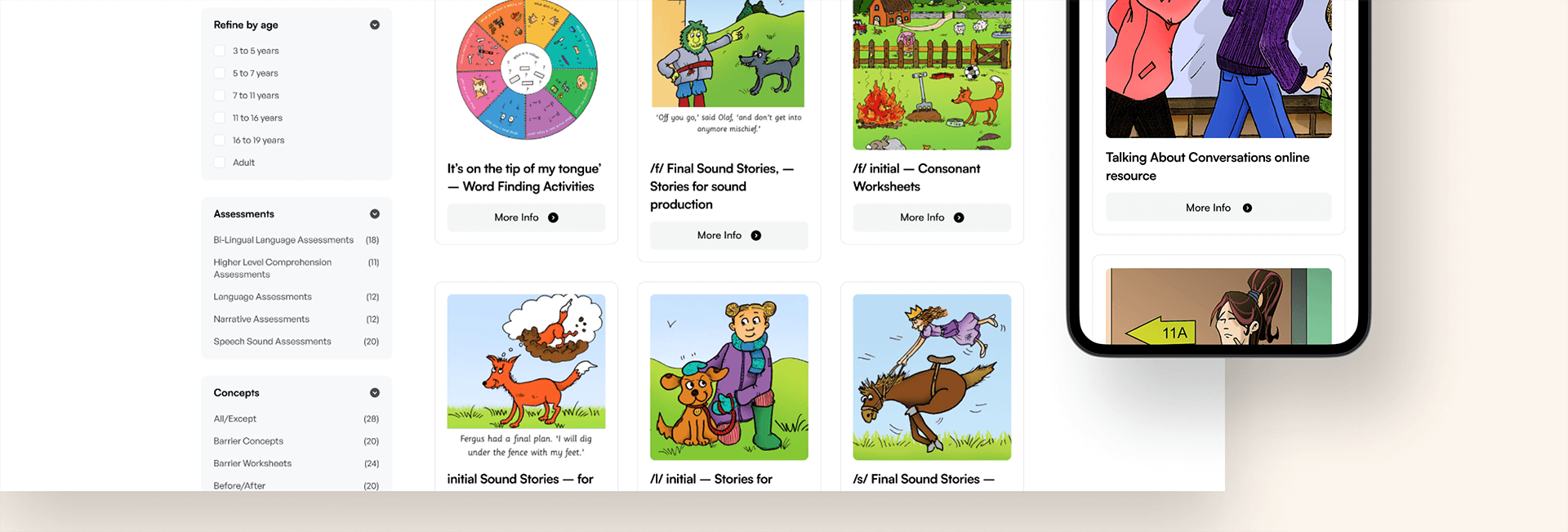Click arrow icon on Consonant Worksheets More Info

[x=959, y=218]
